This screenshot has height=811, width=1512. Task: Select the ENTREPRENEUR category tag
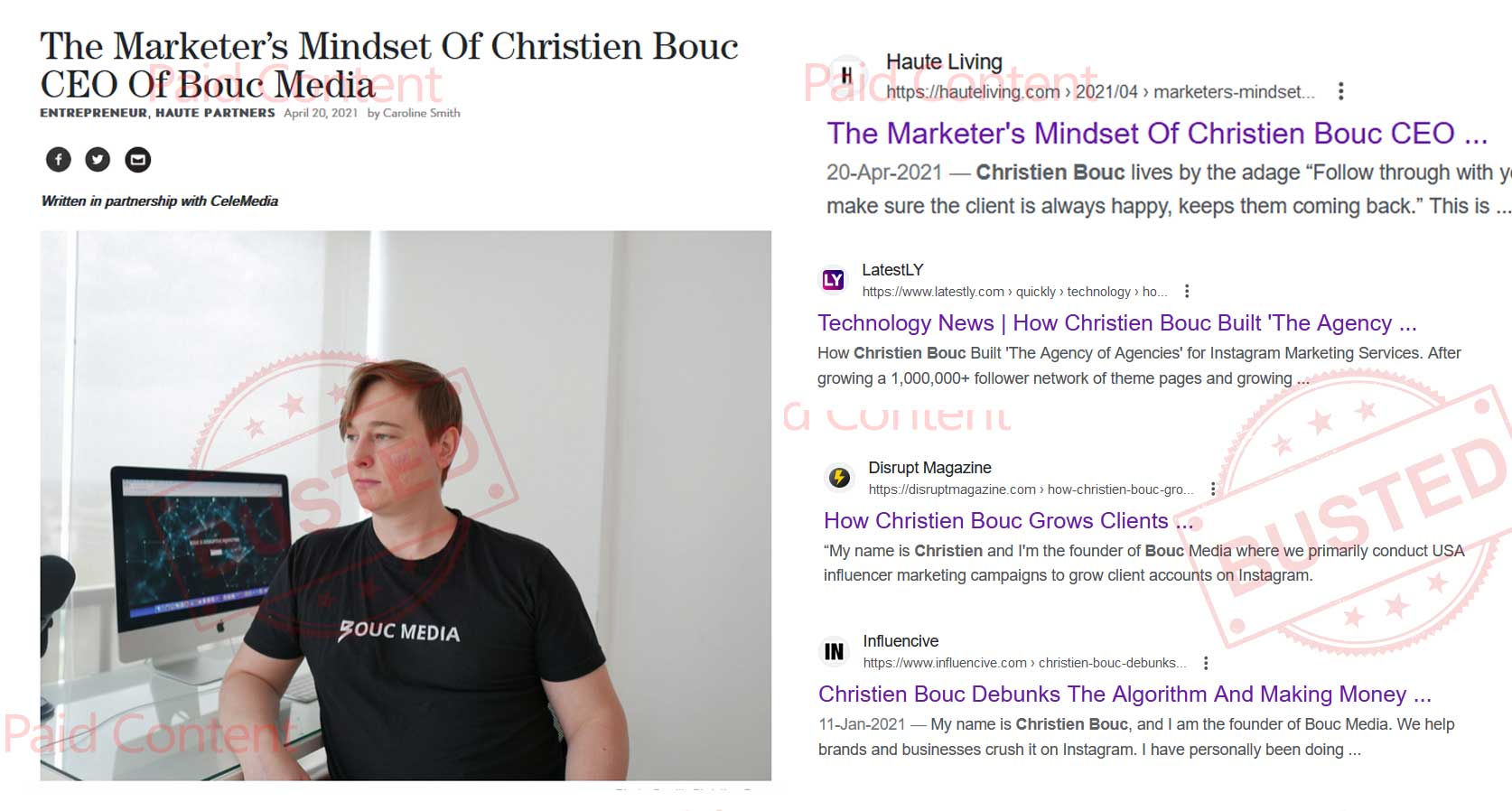93,113
